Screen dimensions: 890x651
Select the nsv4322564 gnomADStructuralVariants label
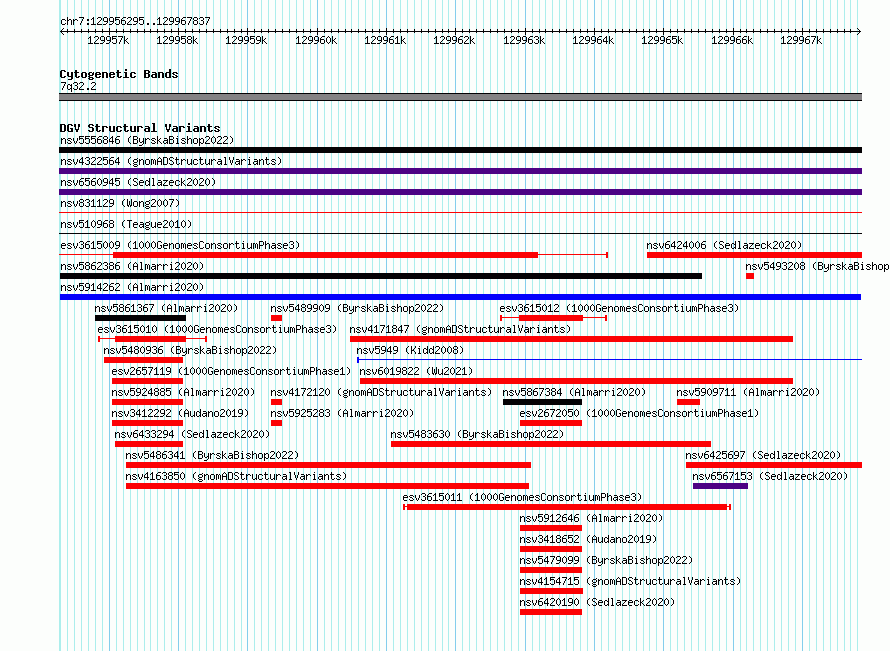point(171,161)
